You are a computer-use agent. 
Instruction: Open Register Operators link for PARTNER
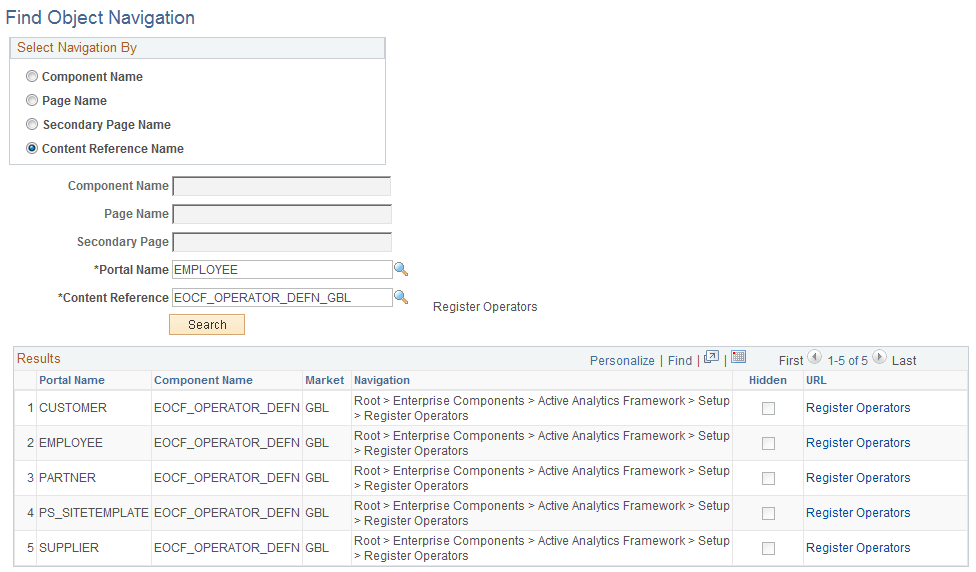(x=858, y=477)
